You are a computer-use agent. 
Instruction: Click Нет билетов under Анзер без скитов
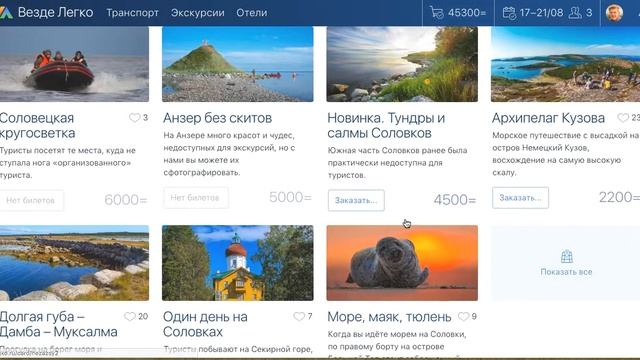[x=196, y=198]
